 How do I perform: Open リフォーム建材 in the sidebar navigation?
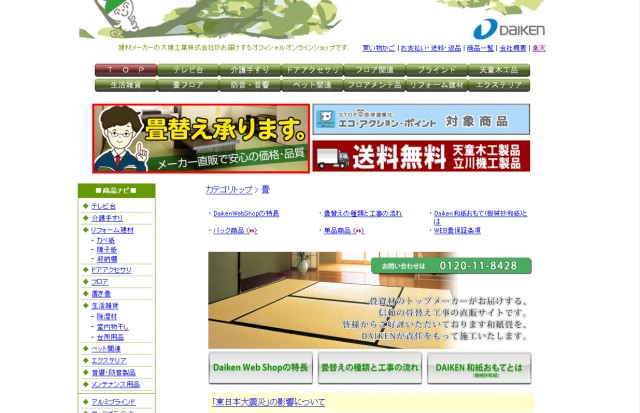tap(112, 229)
